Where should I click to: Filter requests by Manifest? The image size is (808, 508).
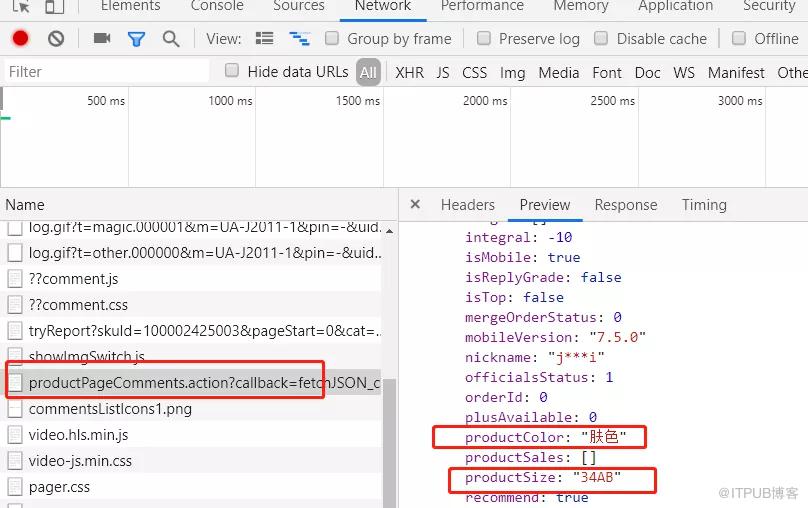coord(736,73)
